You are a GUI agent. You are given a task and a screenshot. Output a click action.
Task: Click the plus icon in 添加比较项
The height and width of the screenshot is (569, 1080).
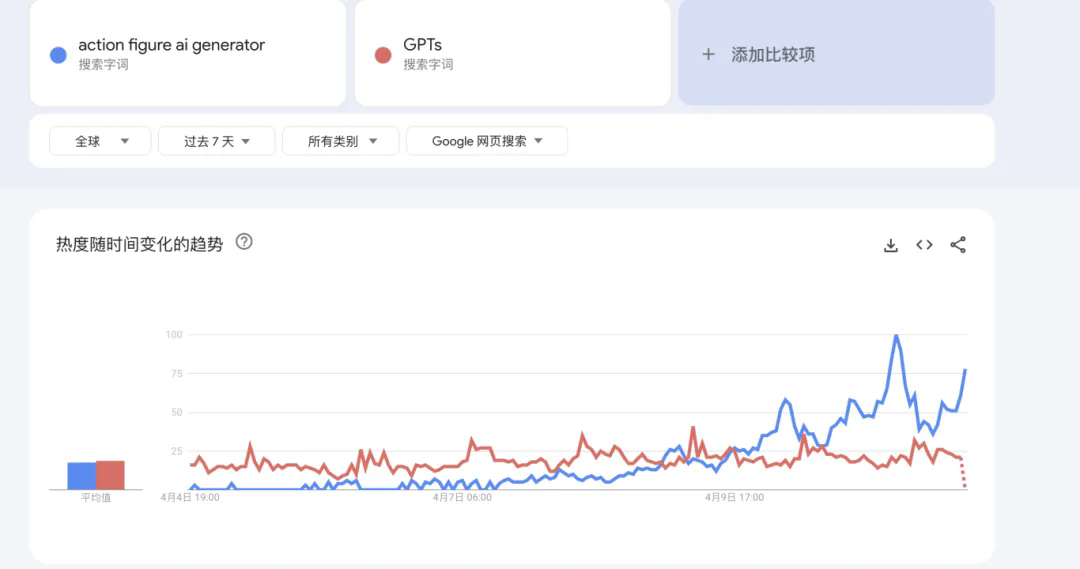708,54
